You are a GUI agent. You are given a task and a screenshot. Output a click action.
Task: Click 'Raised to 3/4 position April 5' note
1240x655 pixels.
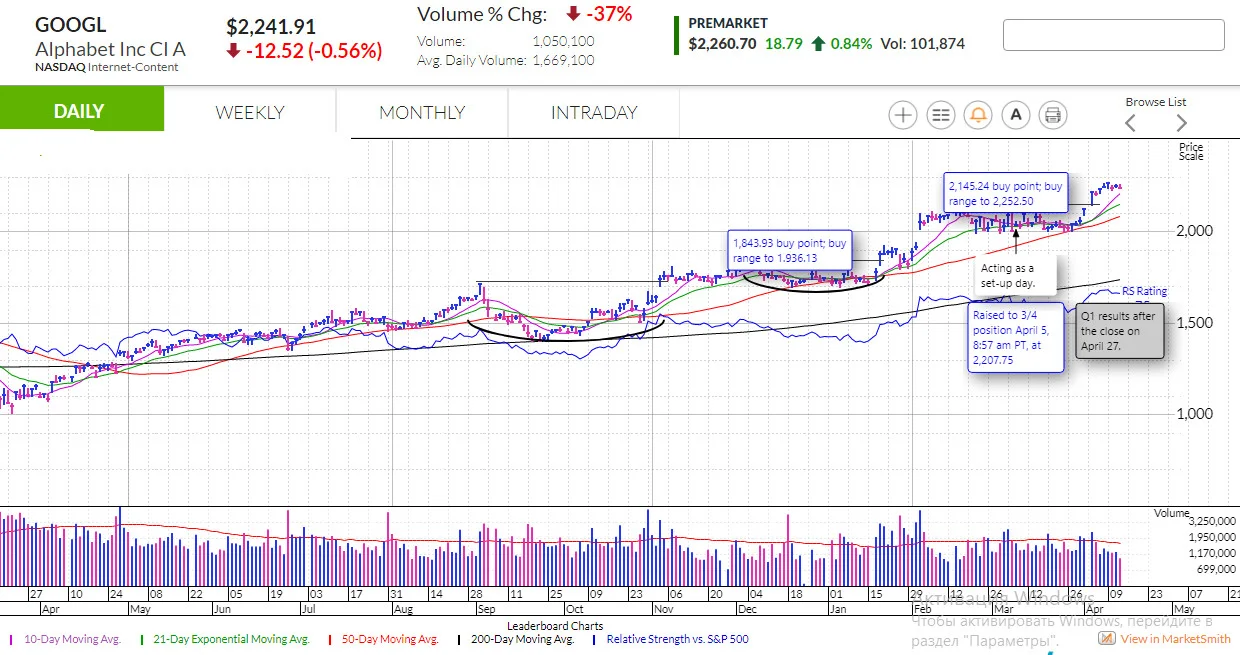1015,337
